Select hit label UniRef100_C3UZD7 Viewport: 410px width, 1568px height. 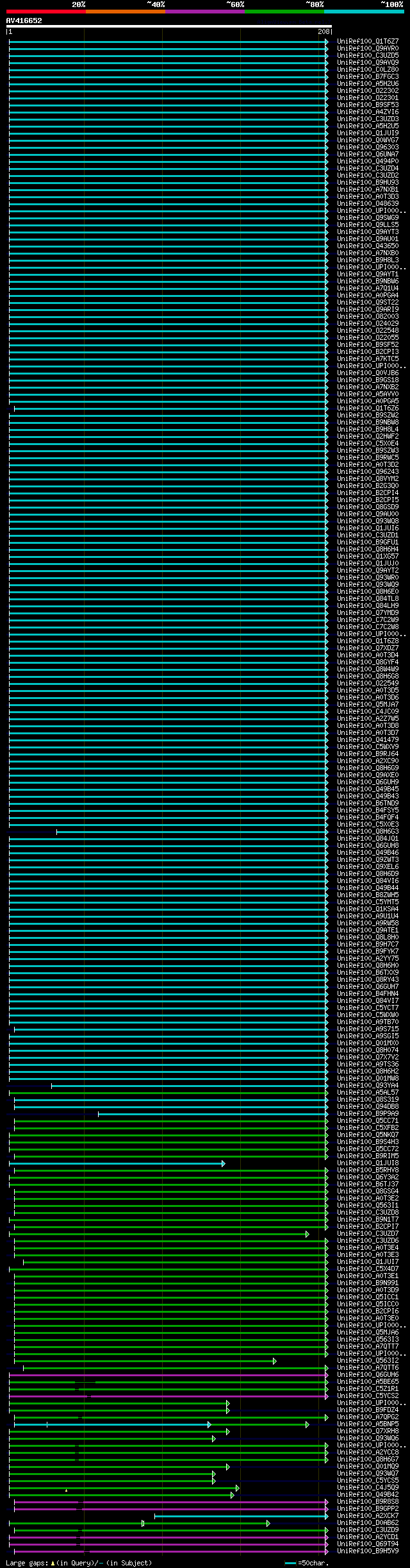[368, 1233]
